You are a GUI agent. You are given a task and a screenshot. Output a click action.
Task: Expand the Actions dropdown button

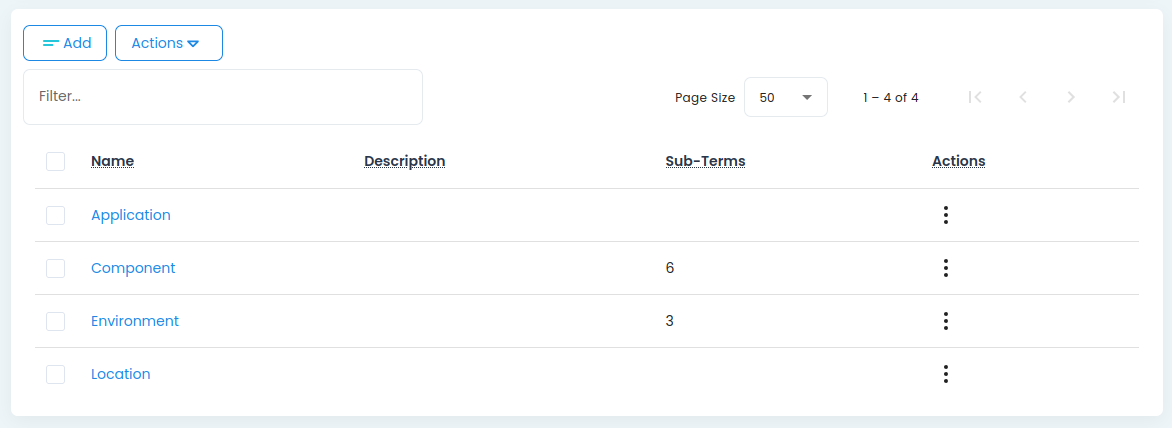click(168, 43)
